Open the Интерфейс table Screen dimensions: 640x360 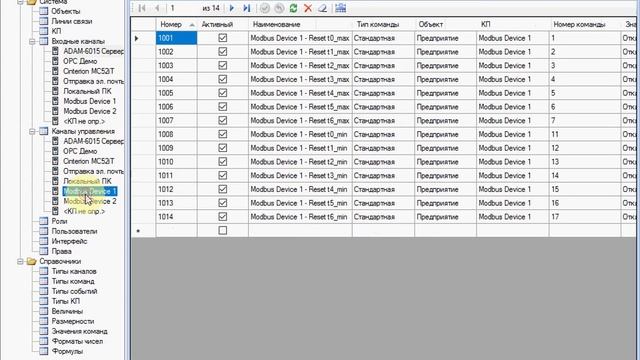click(69, 241)
